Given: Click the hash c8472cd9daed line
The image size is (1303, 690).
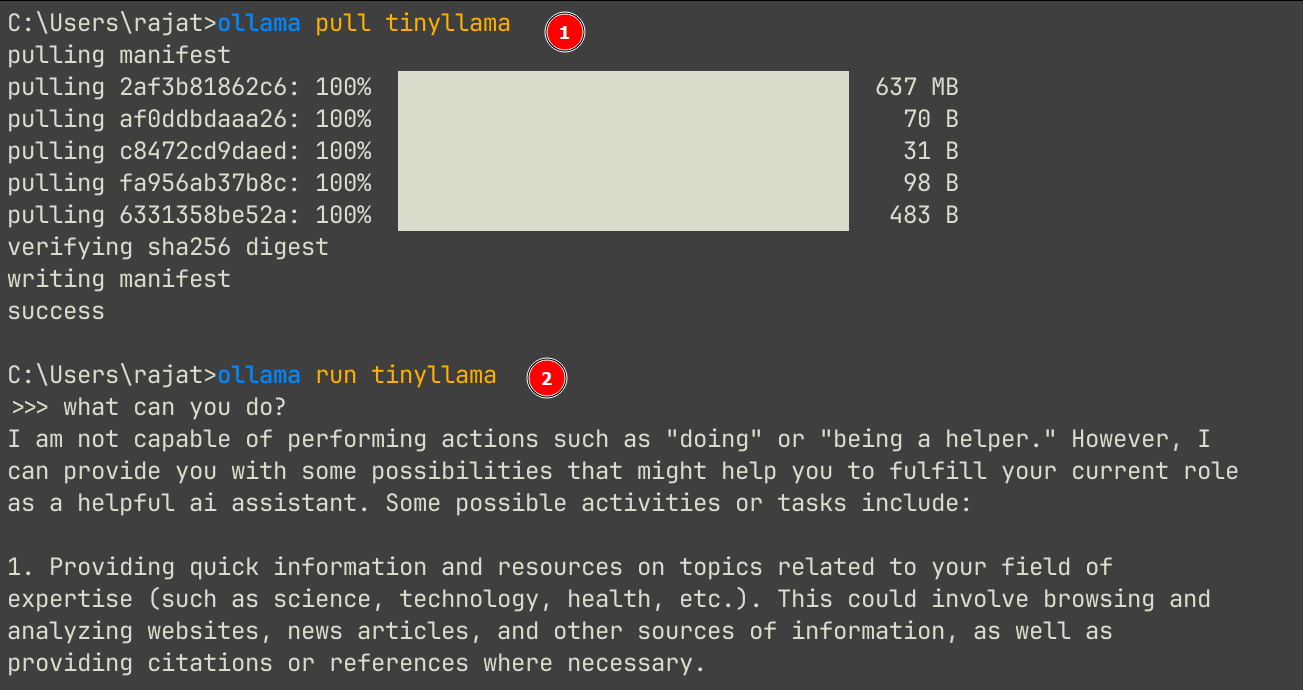Looking at the screenshot, I should click(189, 151).
